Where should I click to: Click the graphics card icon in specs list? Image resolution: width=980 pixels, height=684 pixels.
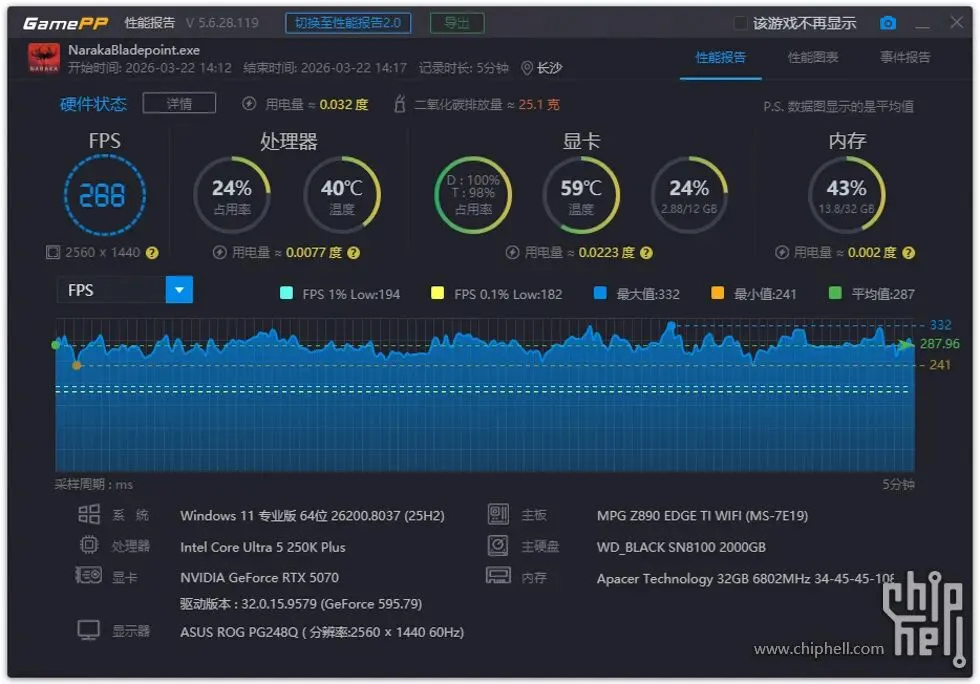click(x=88, y=575)
